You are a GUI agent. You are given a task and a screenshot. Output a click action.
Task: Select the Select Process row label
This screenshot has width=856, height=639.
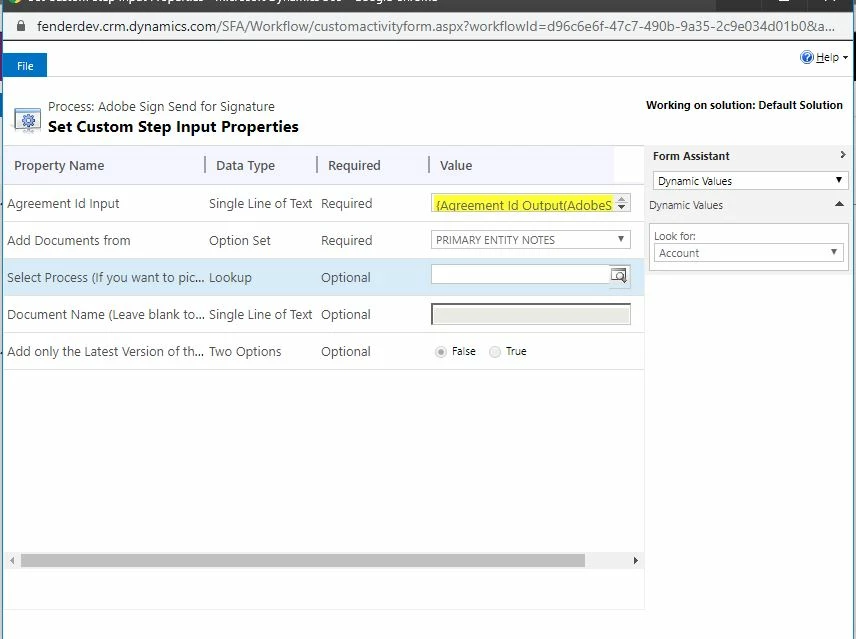coord(105,278)
